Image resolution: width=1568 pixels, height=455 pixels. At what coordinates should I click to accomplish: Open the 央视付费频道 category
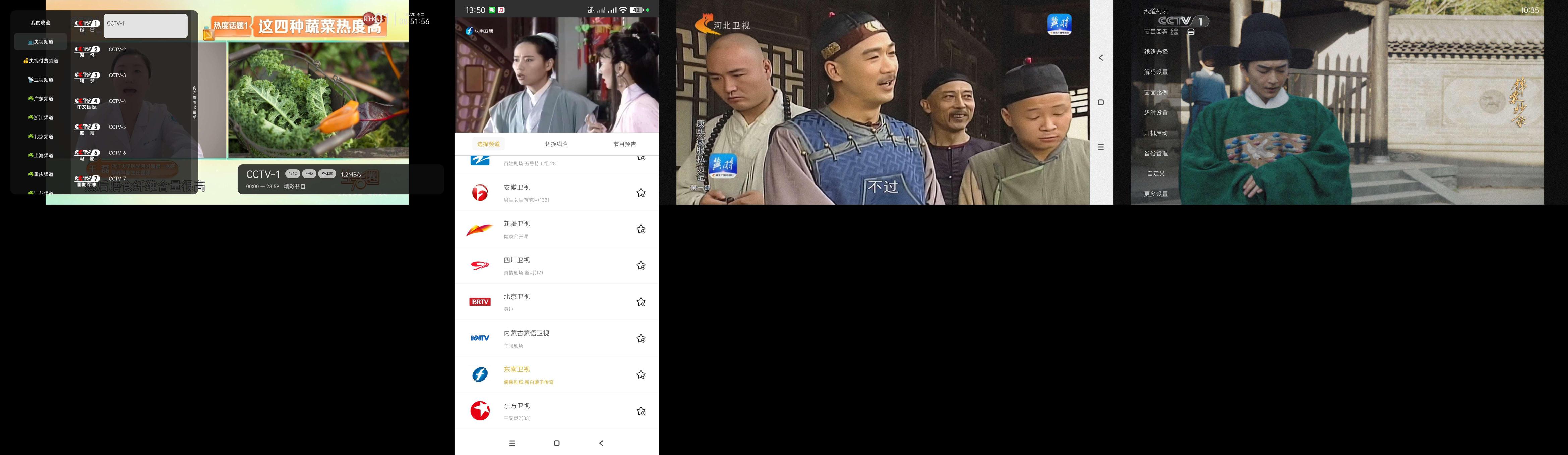pyautogui.click(x=40, y=61)
